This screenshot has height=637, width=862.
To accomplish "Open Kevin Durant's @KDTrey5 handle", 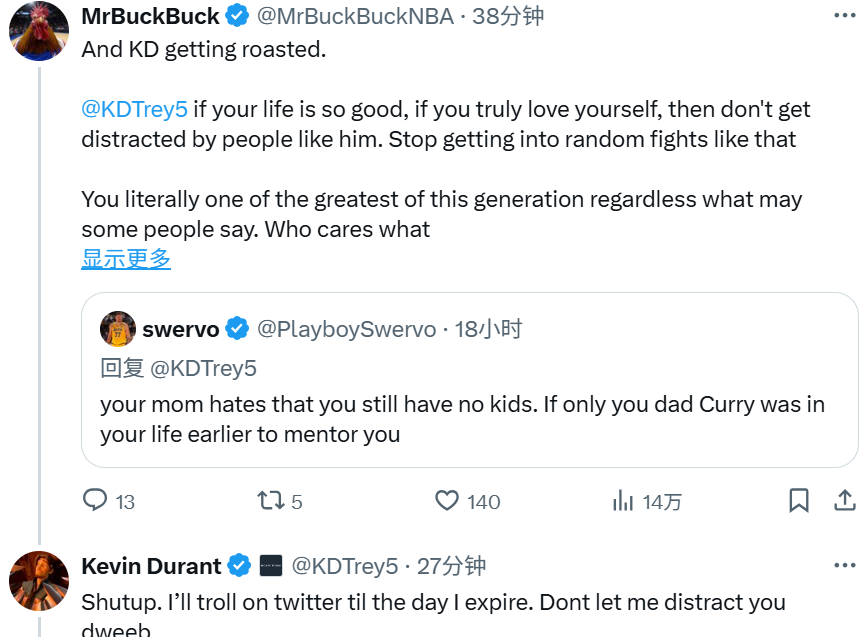I will pyautogui.click(x=344, y=566).
